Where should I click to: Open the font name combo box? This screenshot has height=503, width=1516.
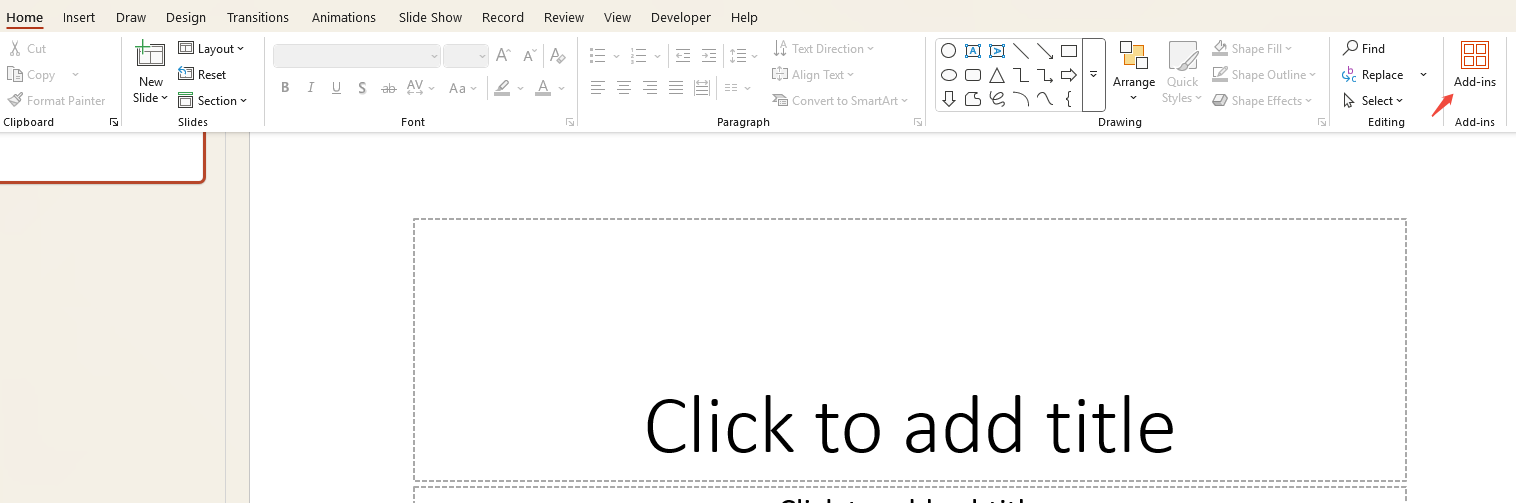[x=357, y=56]
